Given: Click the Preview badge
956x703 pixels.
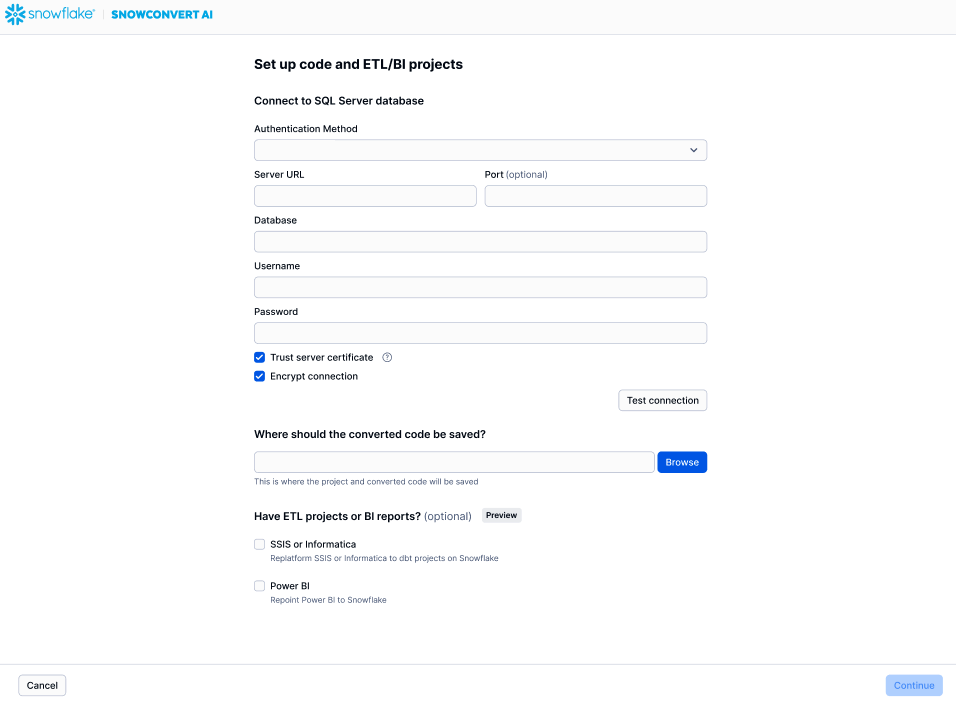Looking at the screenshot, I should point(502,516).
